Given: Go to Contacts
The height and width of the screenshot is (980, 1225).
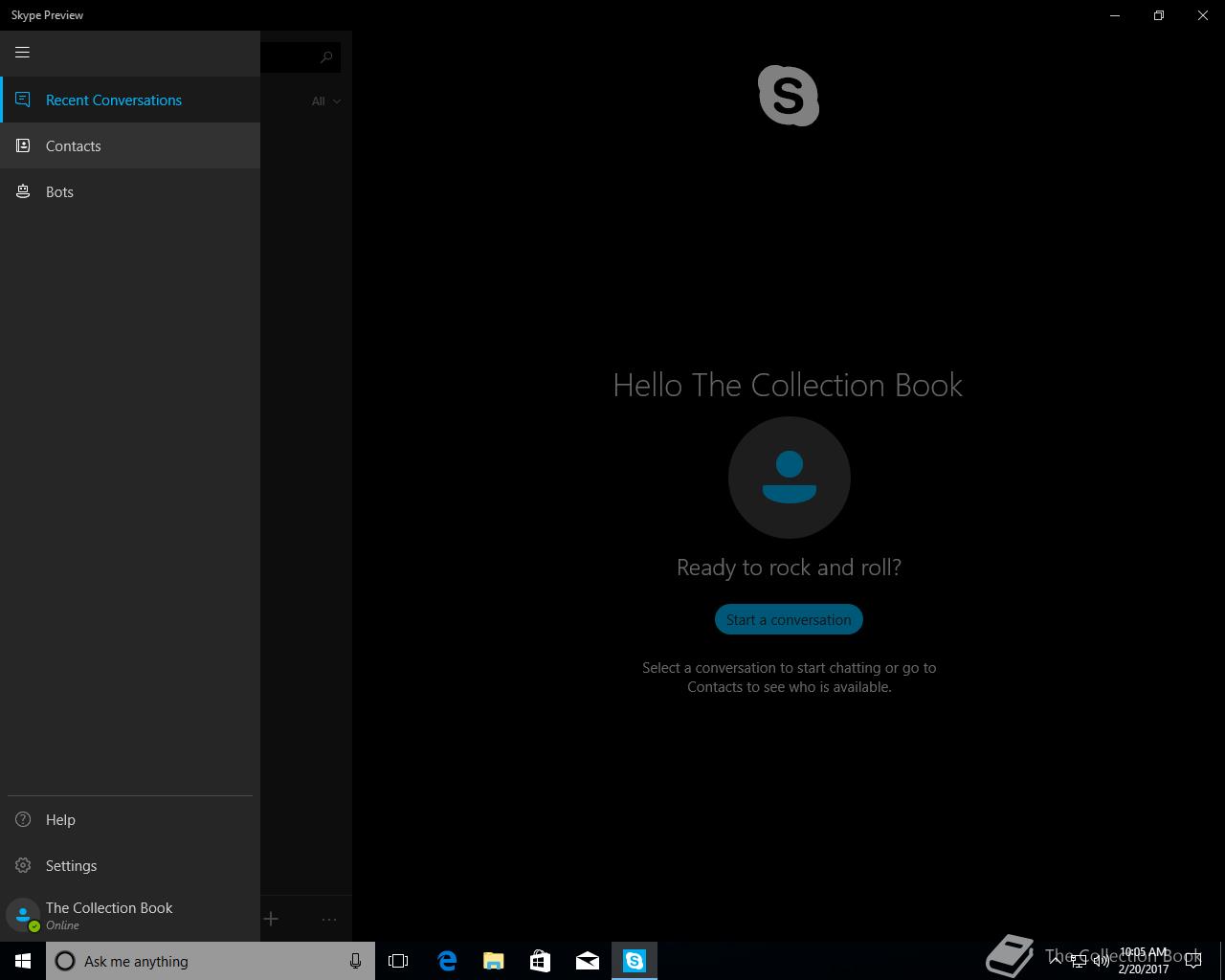Looking at the screenshot, I should 130,145.
